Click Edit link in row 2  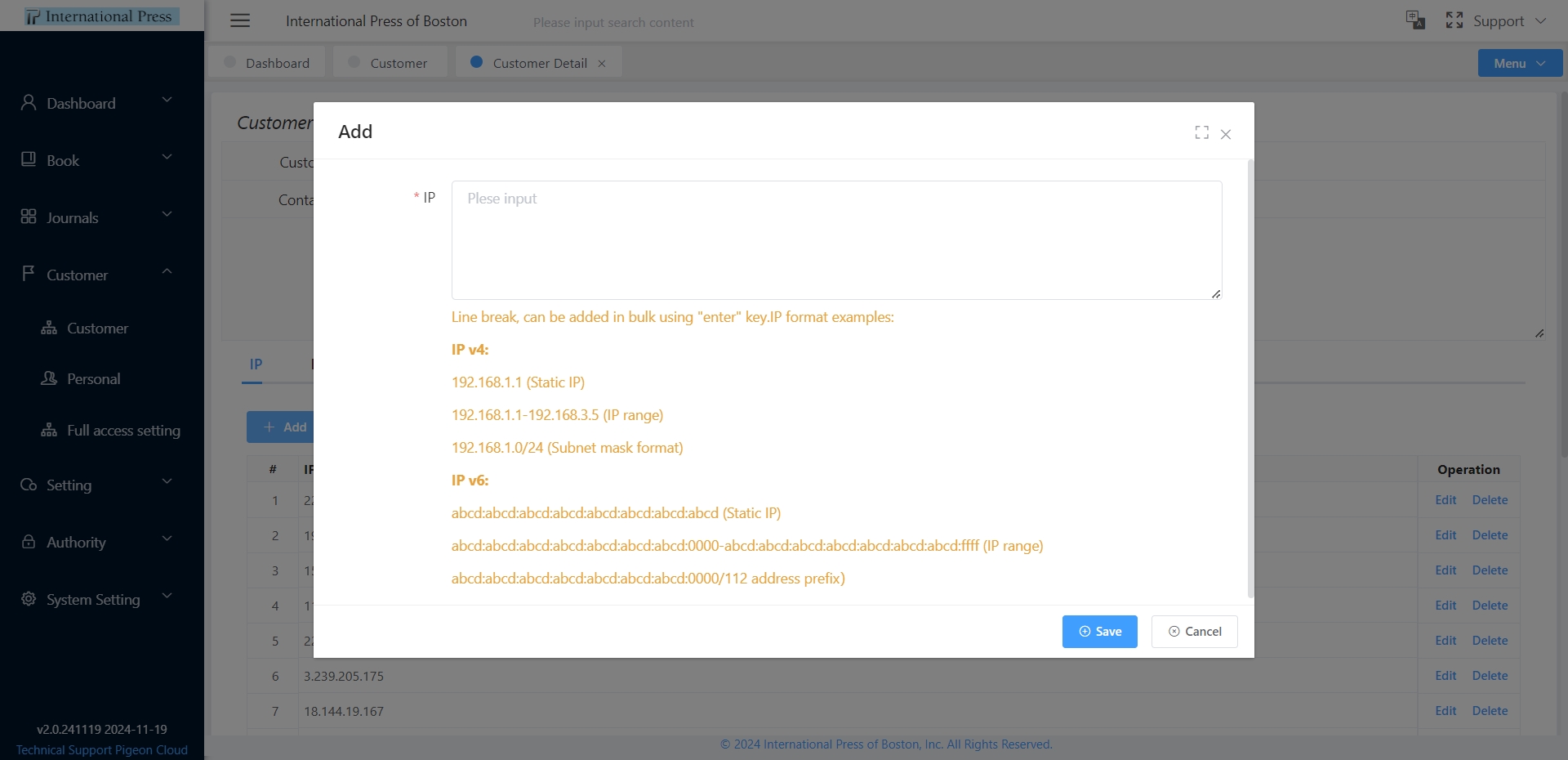click(1445, 535)
